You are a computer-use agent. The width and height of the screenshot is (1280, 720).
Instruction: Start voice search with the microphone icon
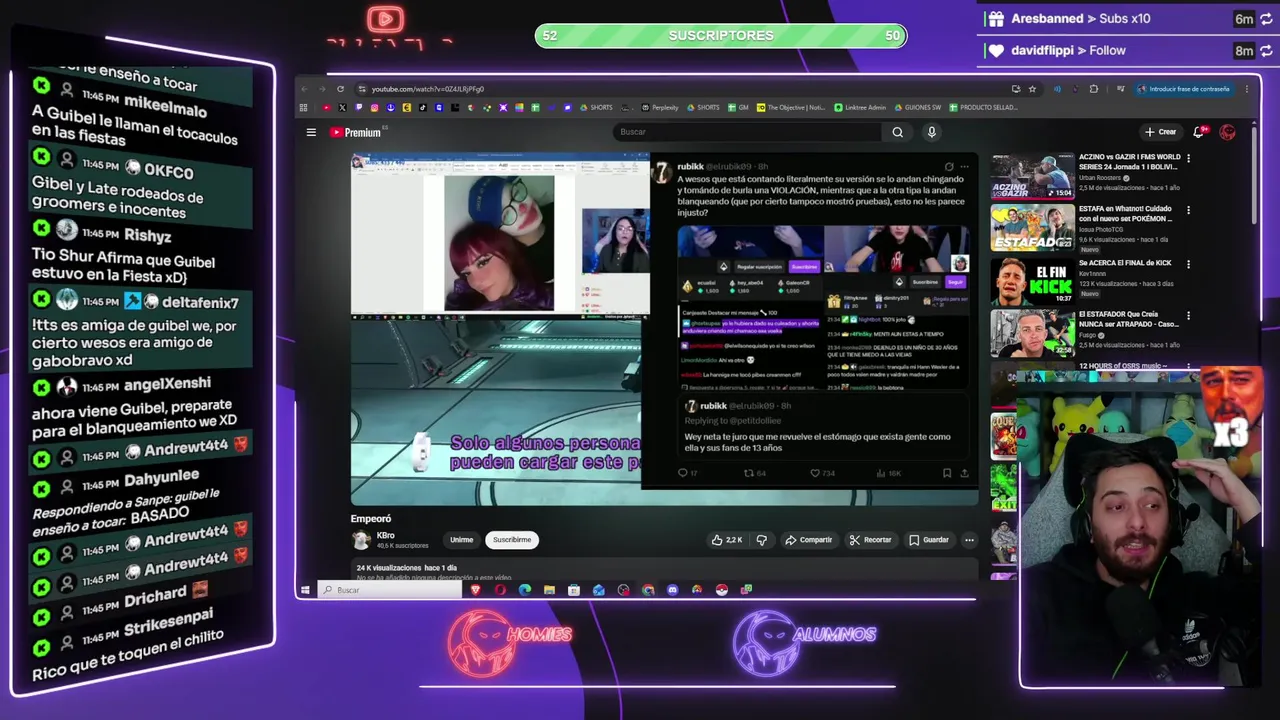coord(931,132)
